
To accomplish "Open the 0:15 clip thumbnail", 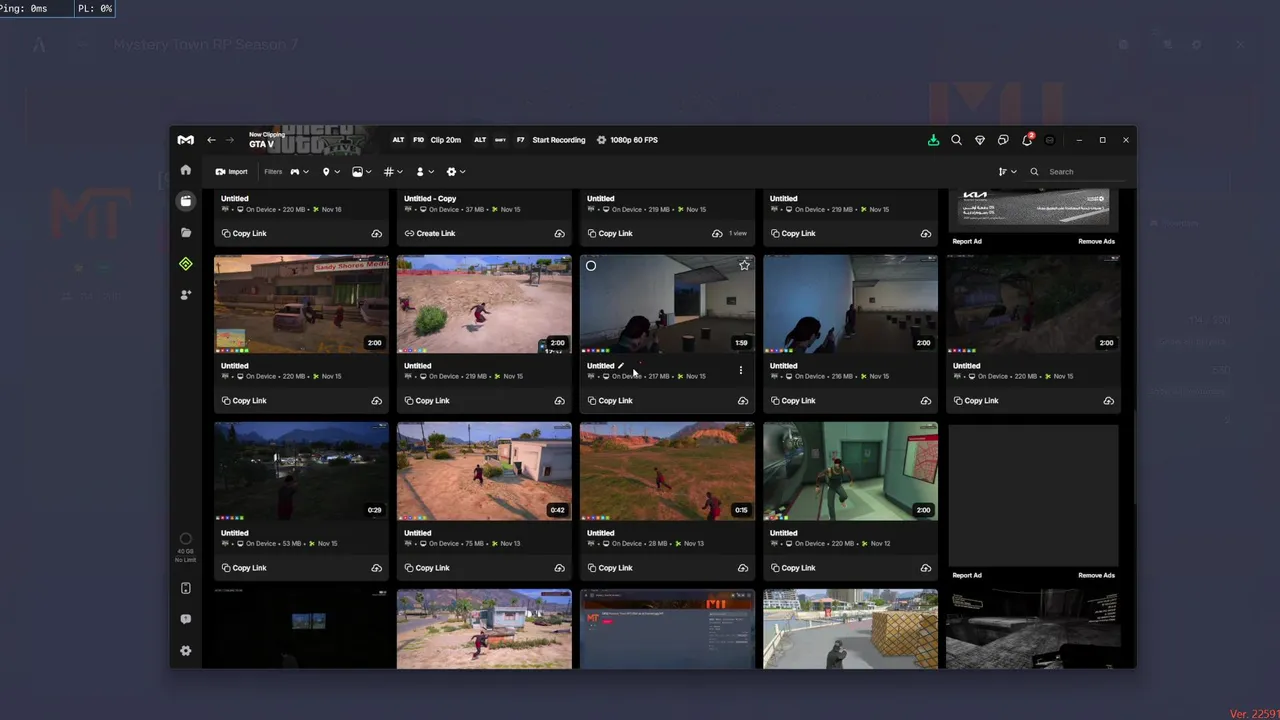I will click(667, 471).
